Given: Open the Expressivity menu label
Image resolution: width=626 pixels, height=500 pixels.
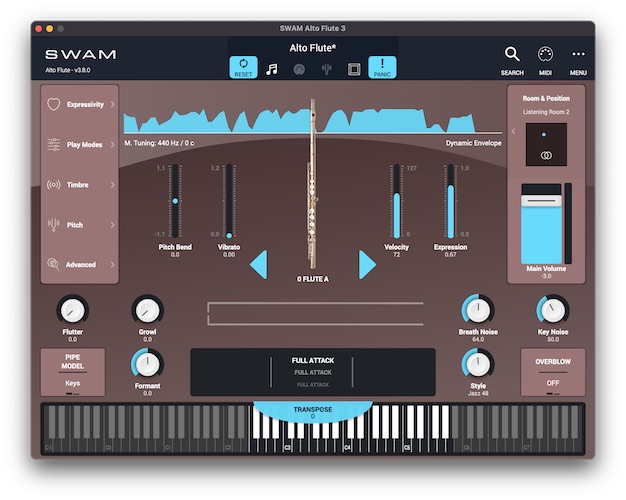Looking at the screenshot, I should coord(85,104).
